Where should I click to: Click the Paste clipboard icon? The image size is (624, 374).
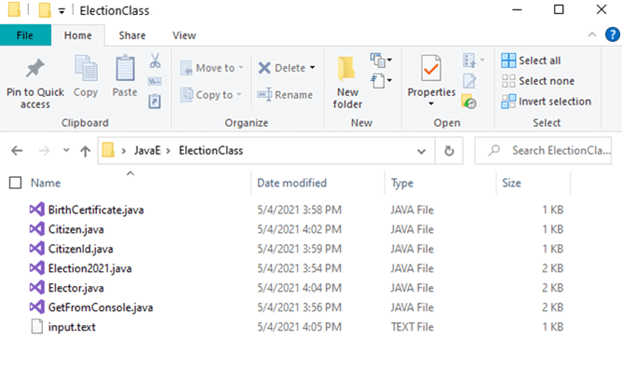[125, 68]
